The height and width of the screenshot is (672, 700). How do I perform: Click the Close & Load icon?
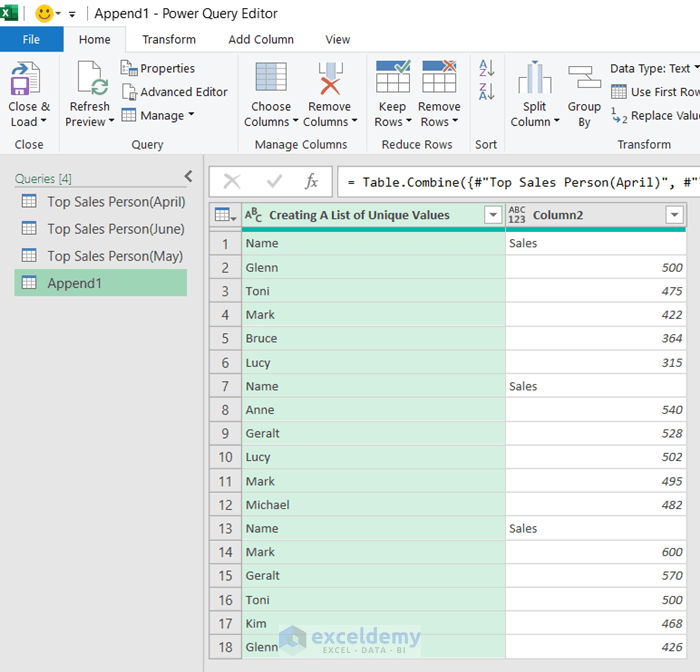click(x=26, y=79)
